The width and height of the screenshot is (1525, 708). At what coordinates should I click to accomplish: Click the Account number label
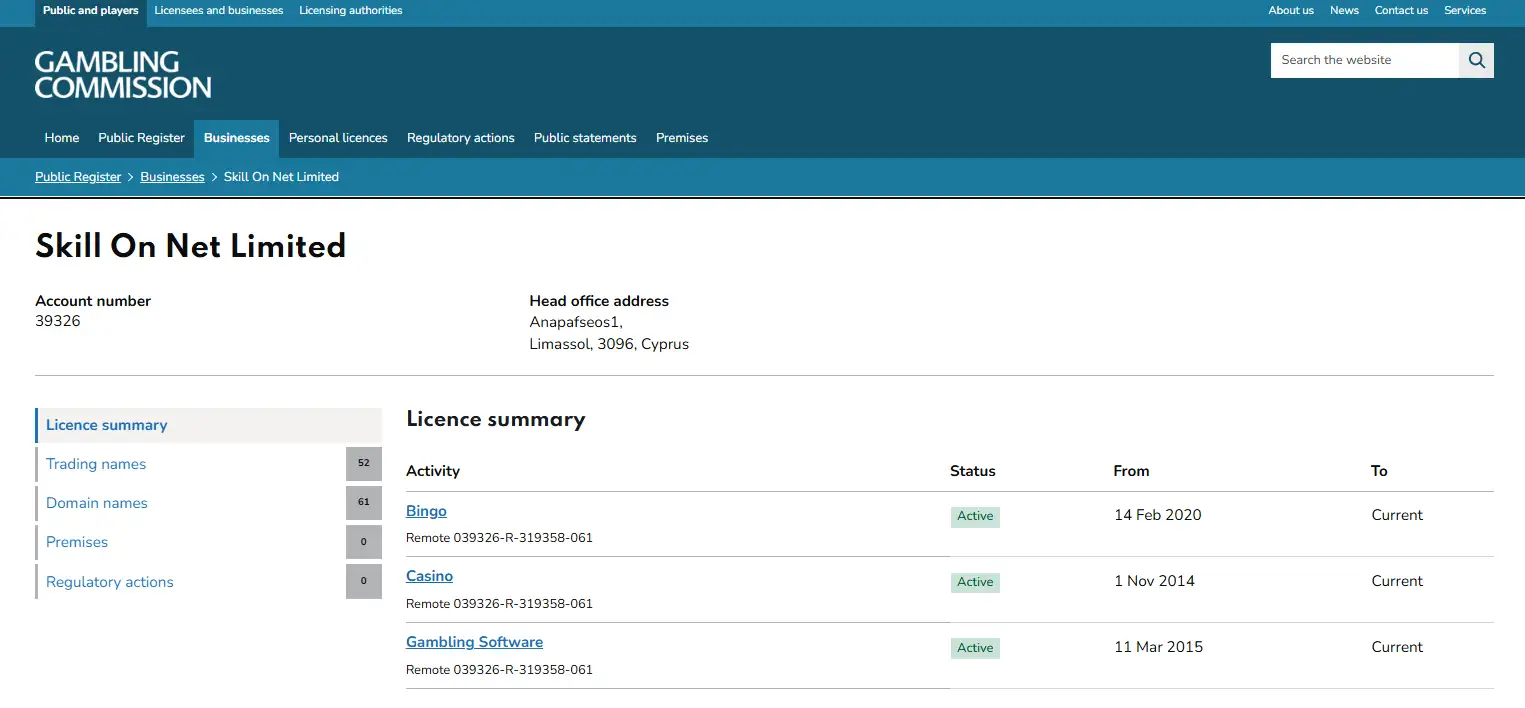click(x=93, y=301)
